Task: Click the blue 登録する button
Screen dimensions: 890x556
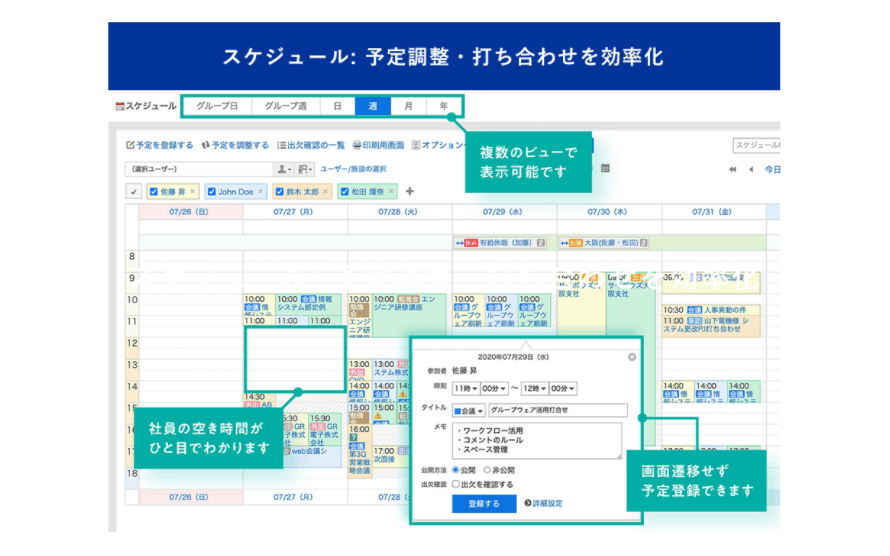Action: (484, 503)
